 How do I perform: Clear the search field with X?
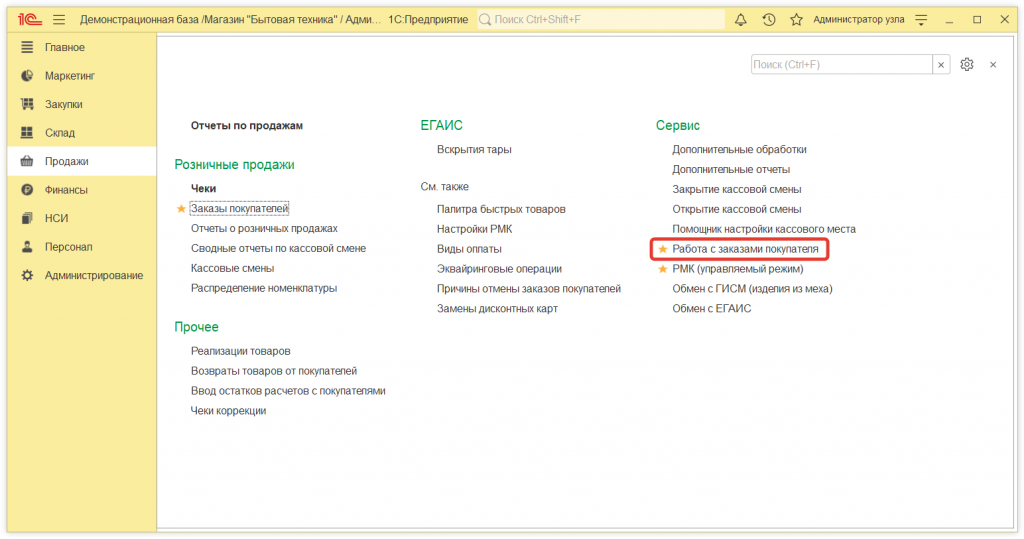point(941,64)
